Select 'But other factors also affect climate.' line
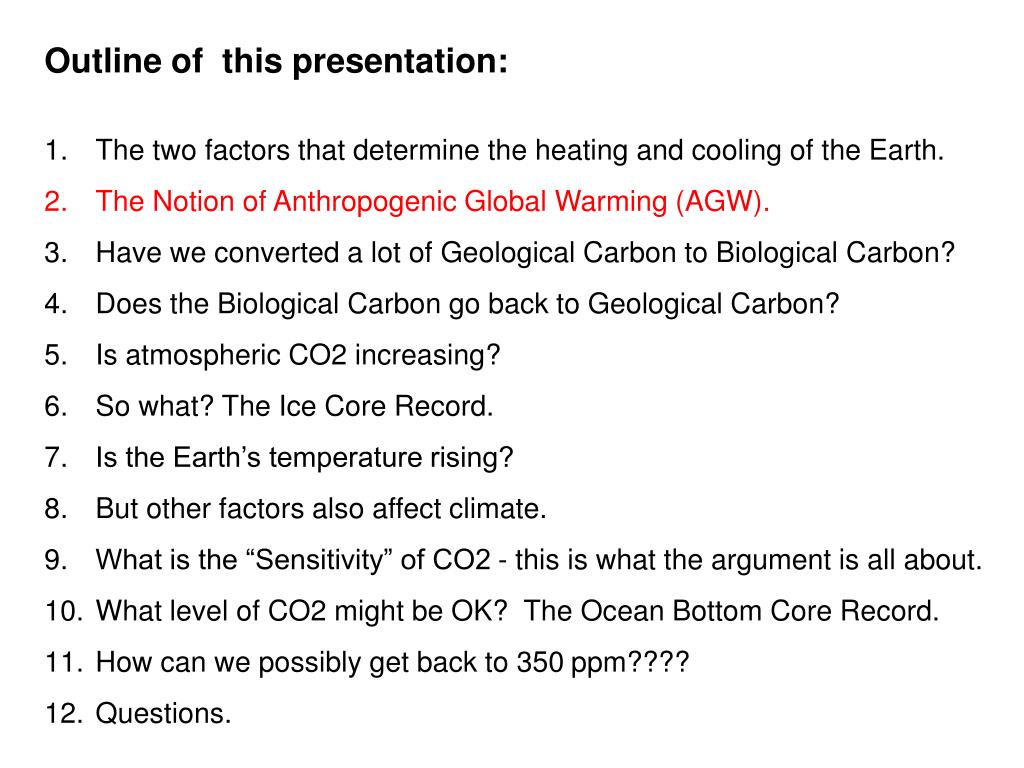The height and width of the screenshot is (768, 1024). 321,509
